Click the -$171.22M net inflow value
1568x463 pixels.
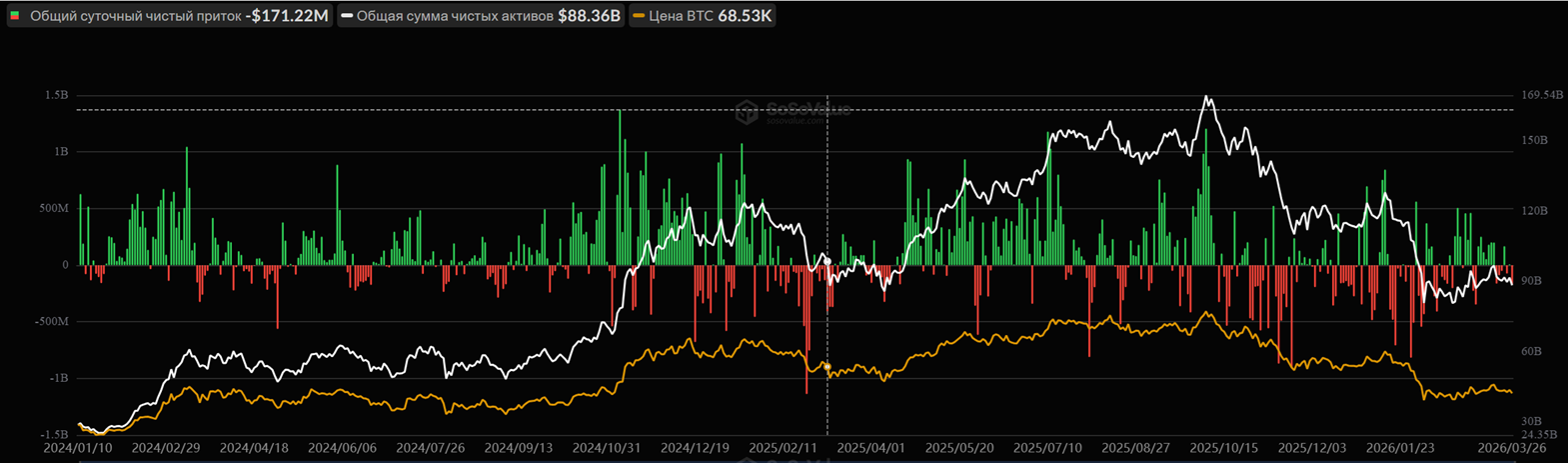[x=287, y=16]
